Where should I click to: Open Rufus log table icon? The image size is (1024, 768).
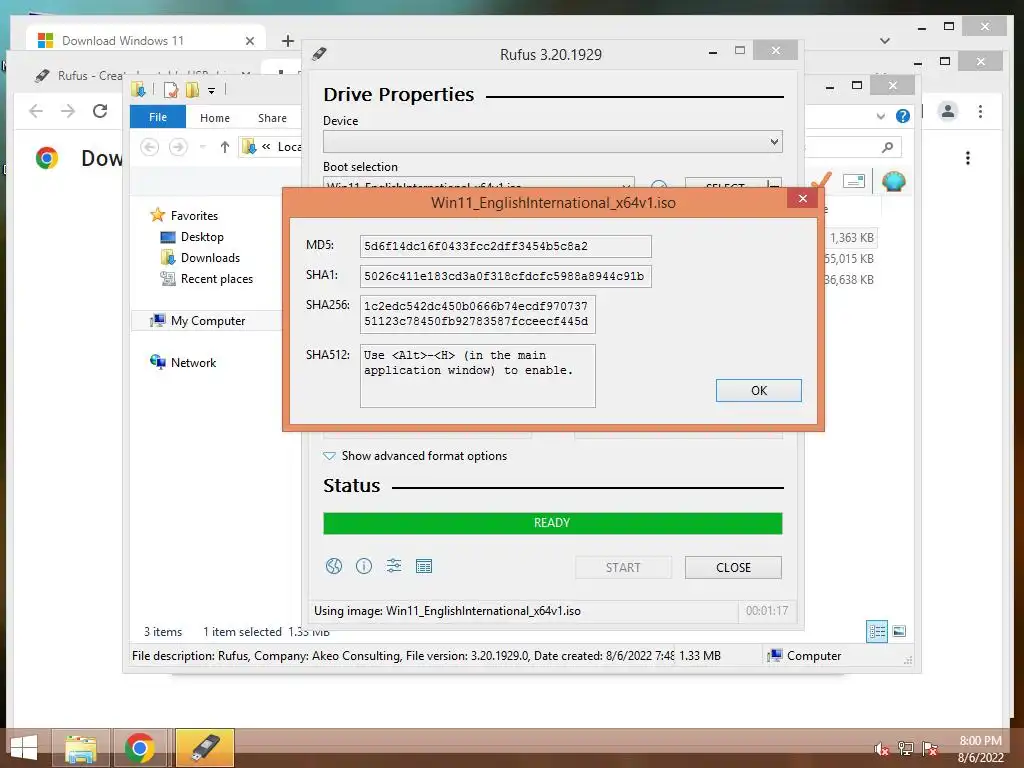click(x=424, y=566)
